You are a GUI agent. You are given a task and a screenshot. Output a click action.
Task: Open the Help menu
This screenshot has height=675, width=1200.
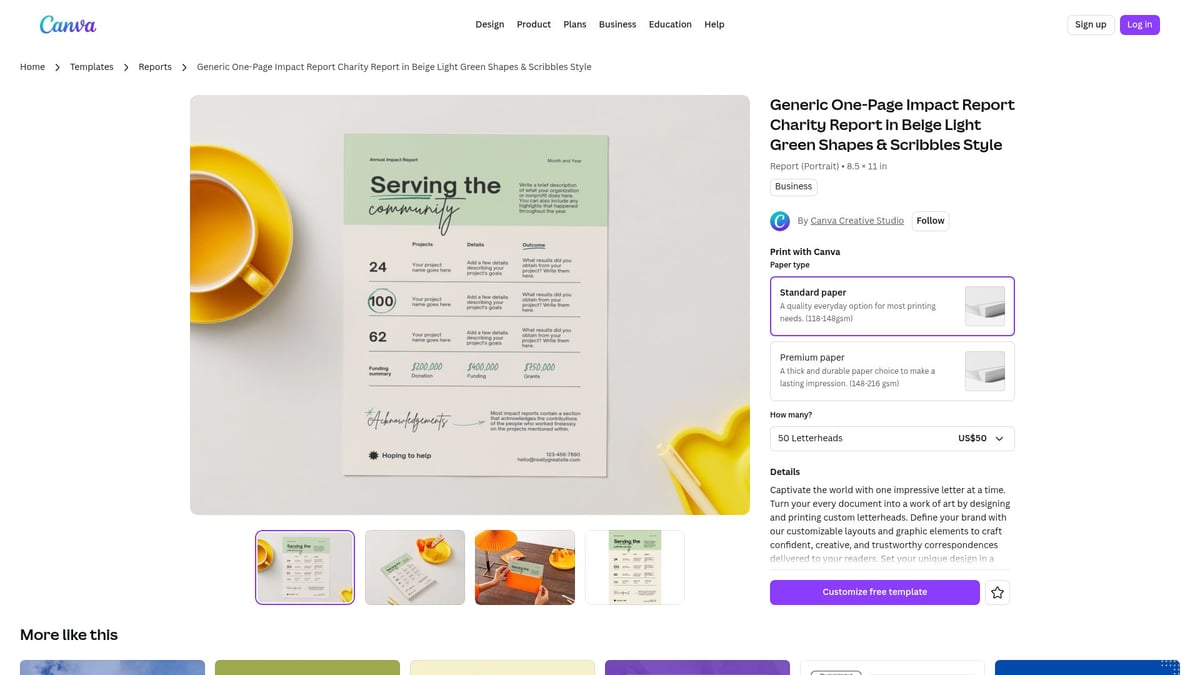pyautogui.click(x=714, y=24)
